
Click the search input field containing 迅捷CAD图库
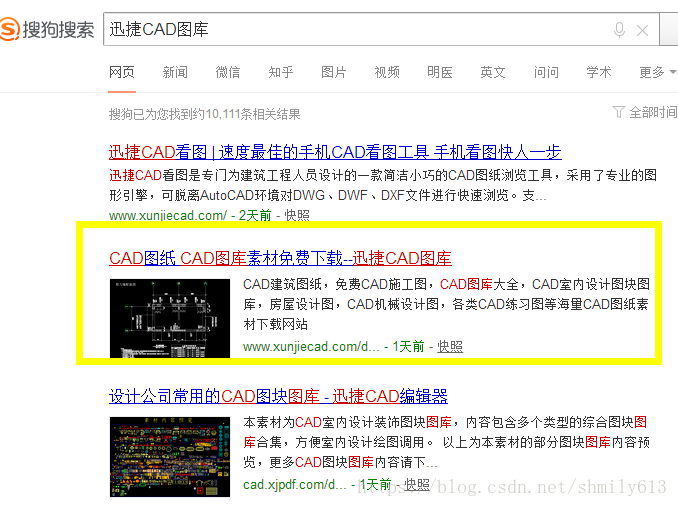pos(381,29)
